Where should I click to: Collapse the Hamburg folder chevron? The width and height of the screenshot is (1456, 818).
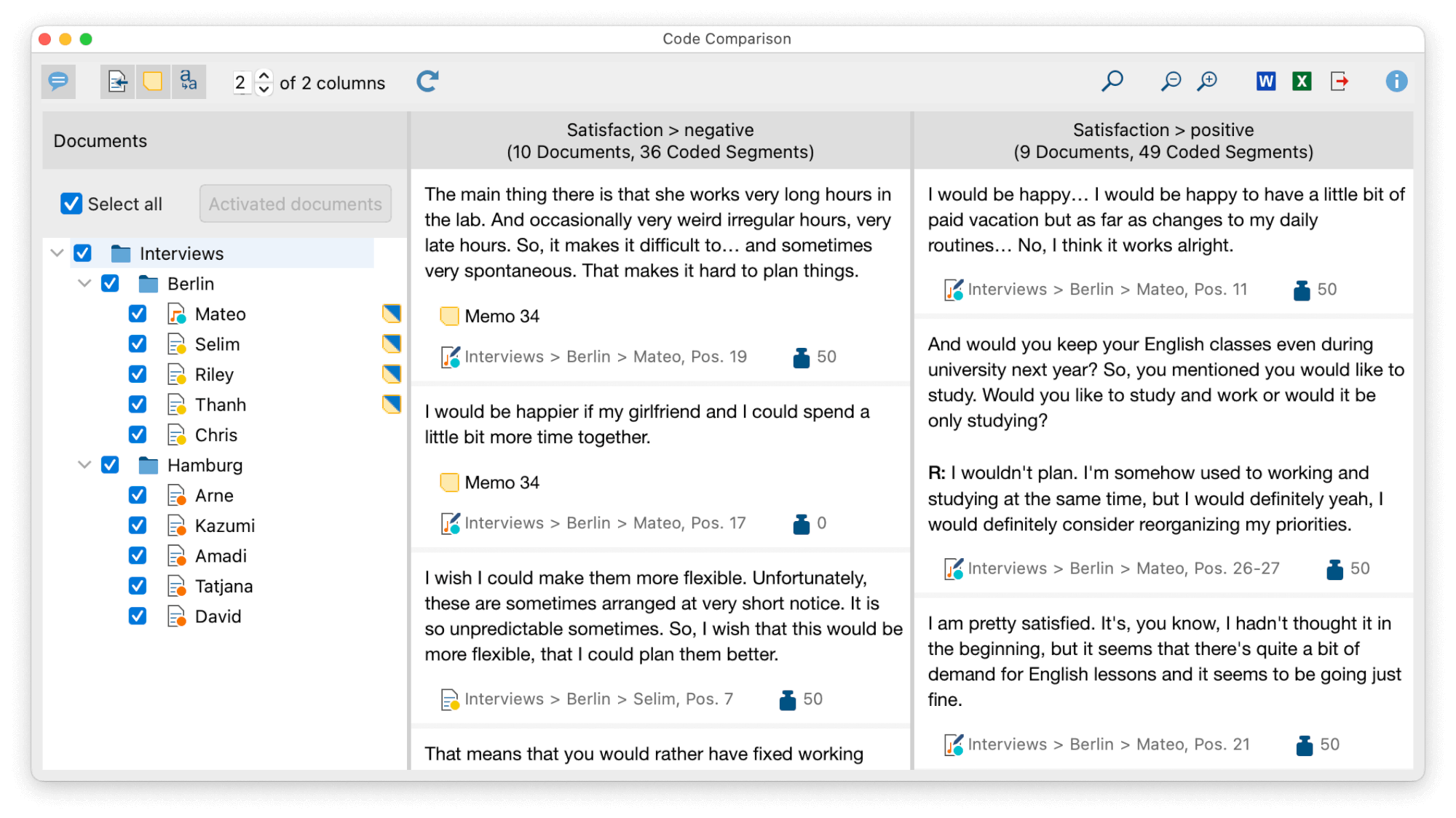(84, 464)
